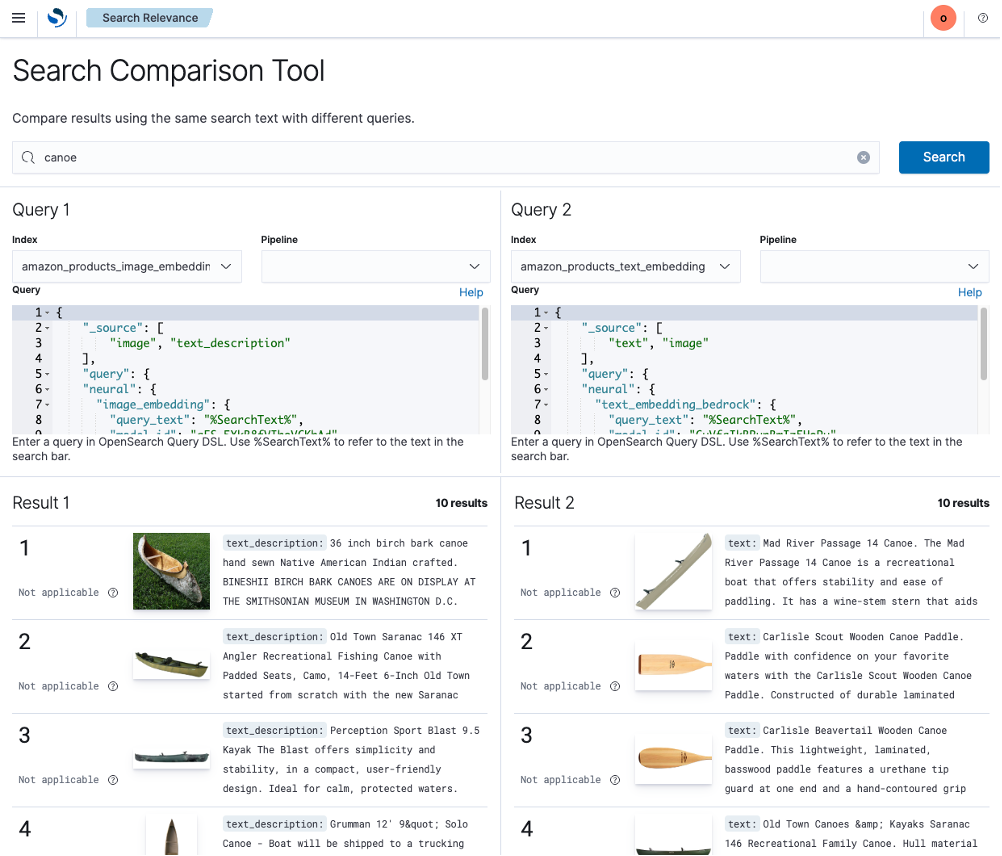
Task: Open the Query 1 Index dropdown
Action: click(x=126, y=266)
